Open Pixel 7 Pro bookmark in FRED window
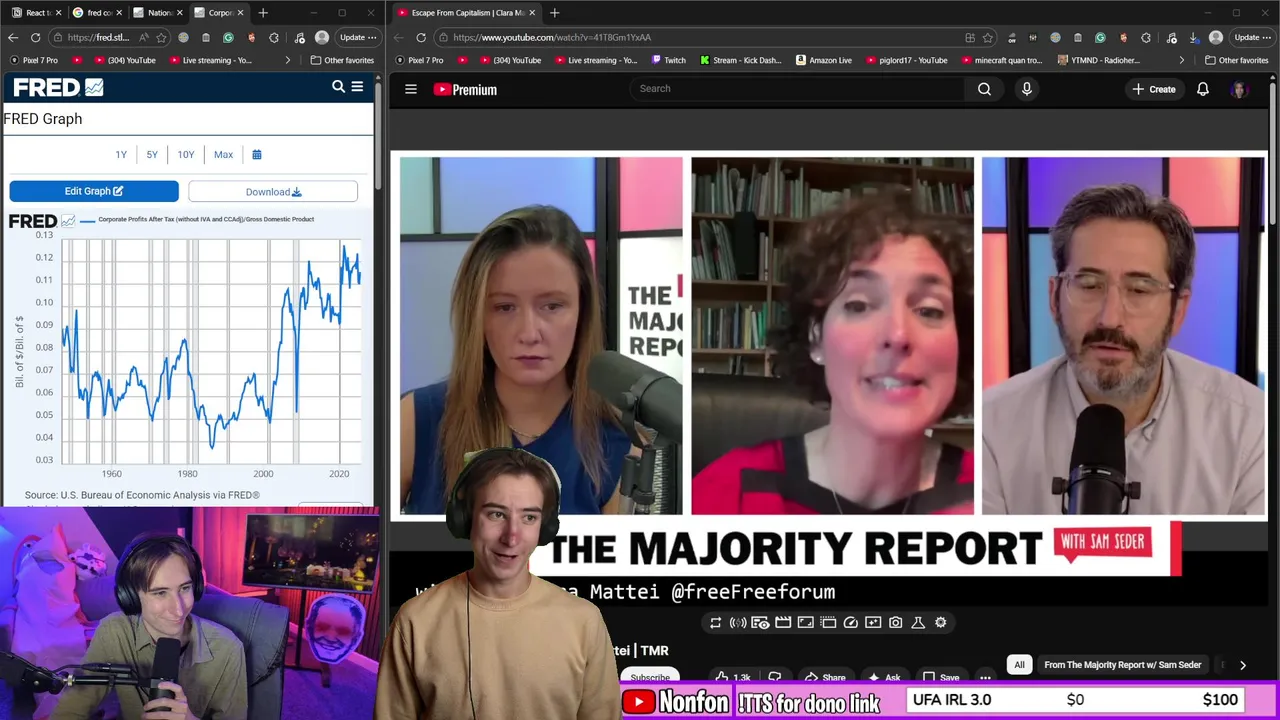The height and width of the screenshot is (720, 1280). pyautogui.click(x=33, y=60)
